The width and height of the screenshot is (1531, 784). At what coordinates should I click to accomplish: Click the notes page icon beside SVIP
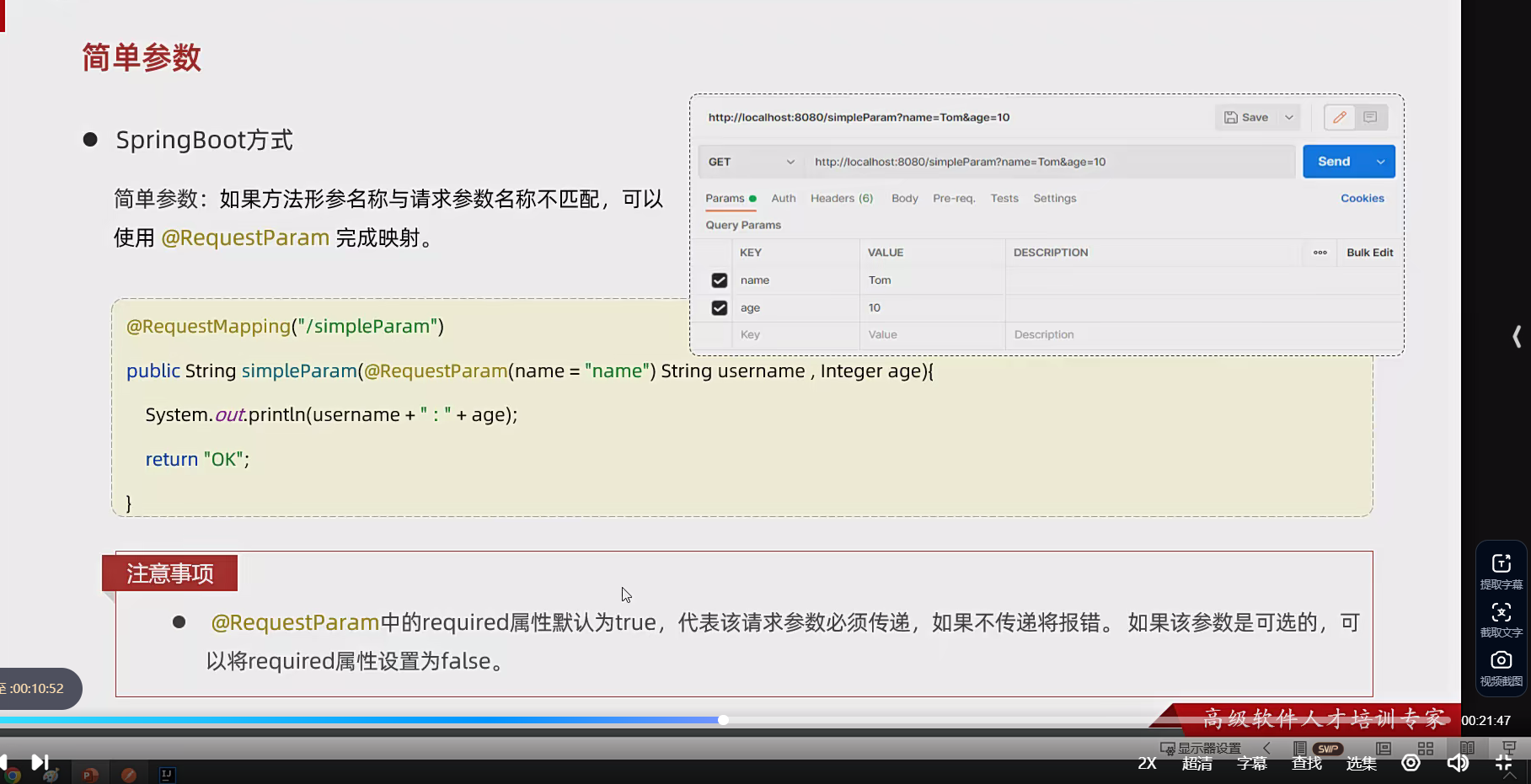tap(1299, 749)
